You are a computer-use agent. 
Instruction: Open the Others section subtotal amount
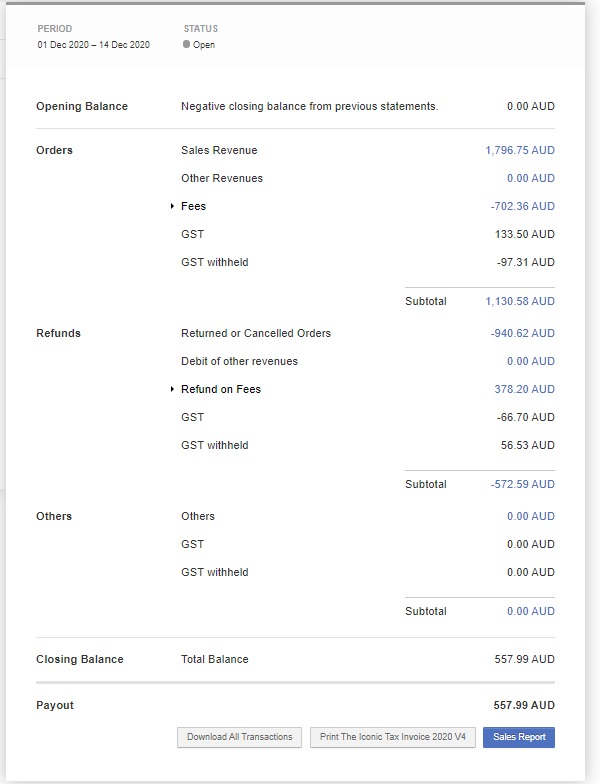[x=530, y=611]
